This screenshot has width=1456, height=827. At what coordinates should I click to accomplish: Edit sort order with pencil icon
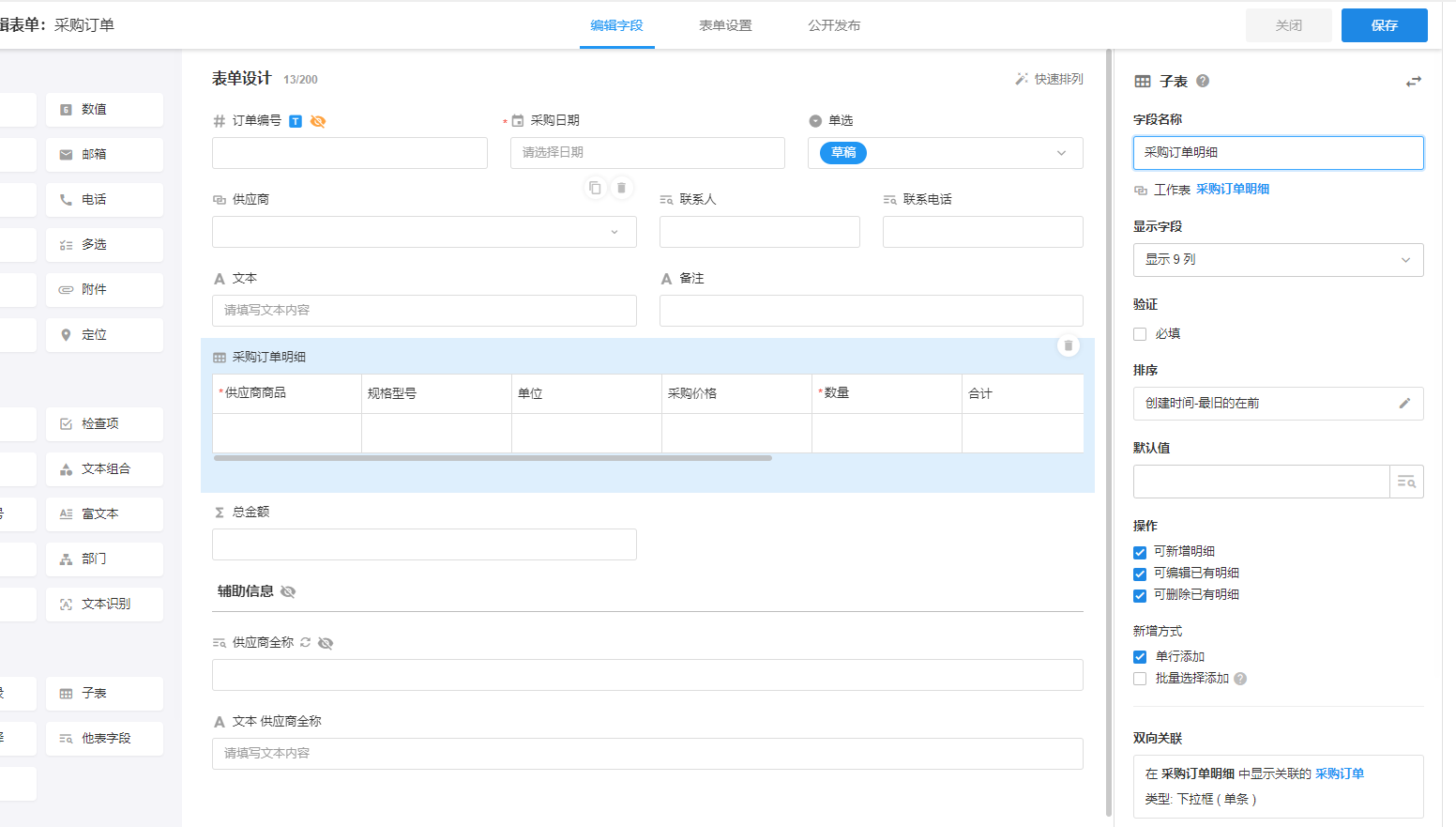(x=1404, y=403)
